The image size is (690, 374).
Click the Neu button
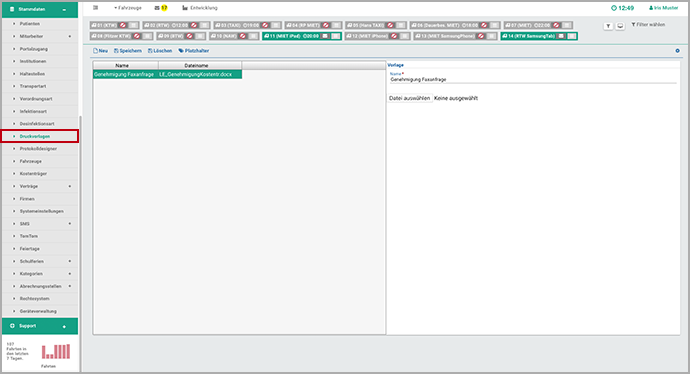tap(100, 51)
